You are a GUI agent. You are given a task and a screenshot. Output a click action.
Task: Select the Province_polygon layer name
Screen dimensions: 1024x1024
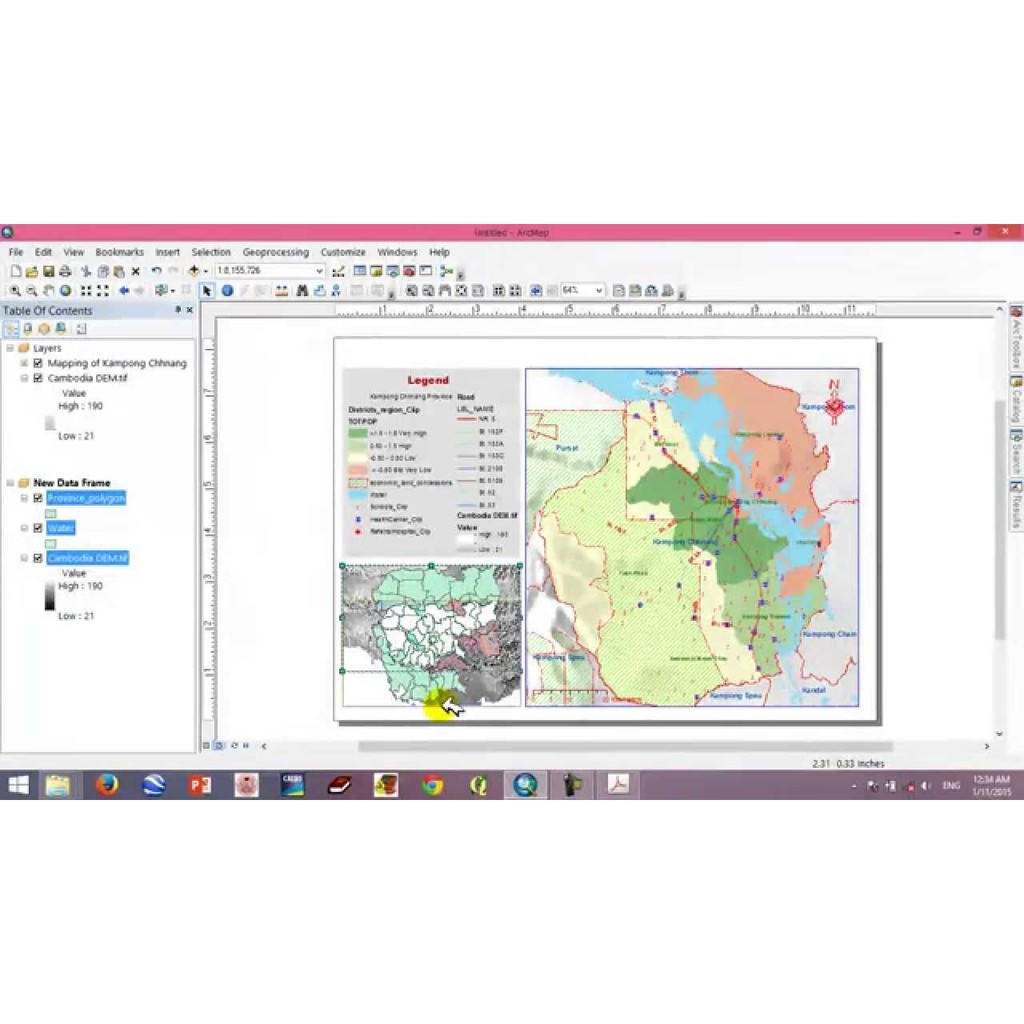pos(86,498)
